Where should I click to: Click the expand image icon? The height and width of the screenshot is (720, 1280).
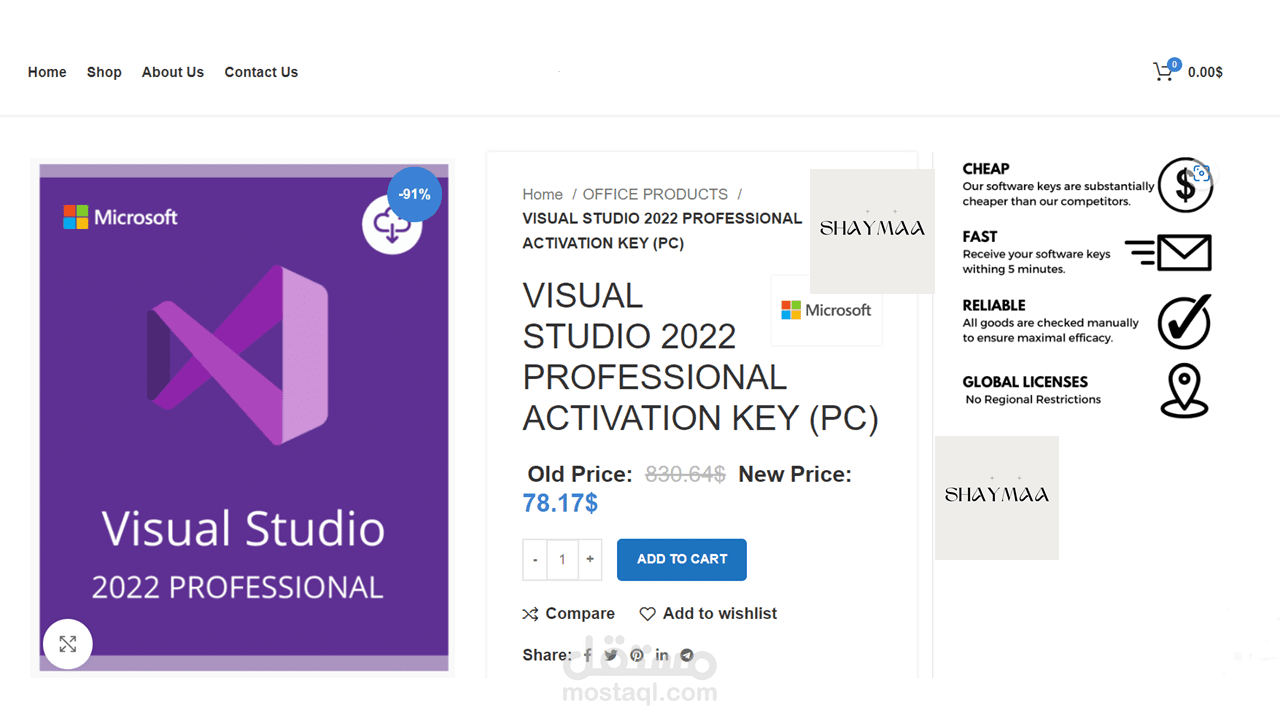coord(68,644)
